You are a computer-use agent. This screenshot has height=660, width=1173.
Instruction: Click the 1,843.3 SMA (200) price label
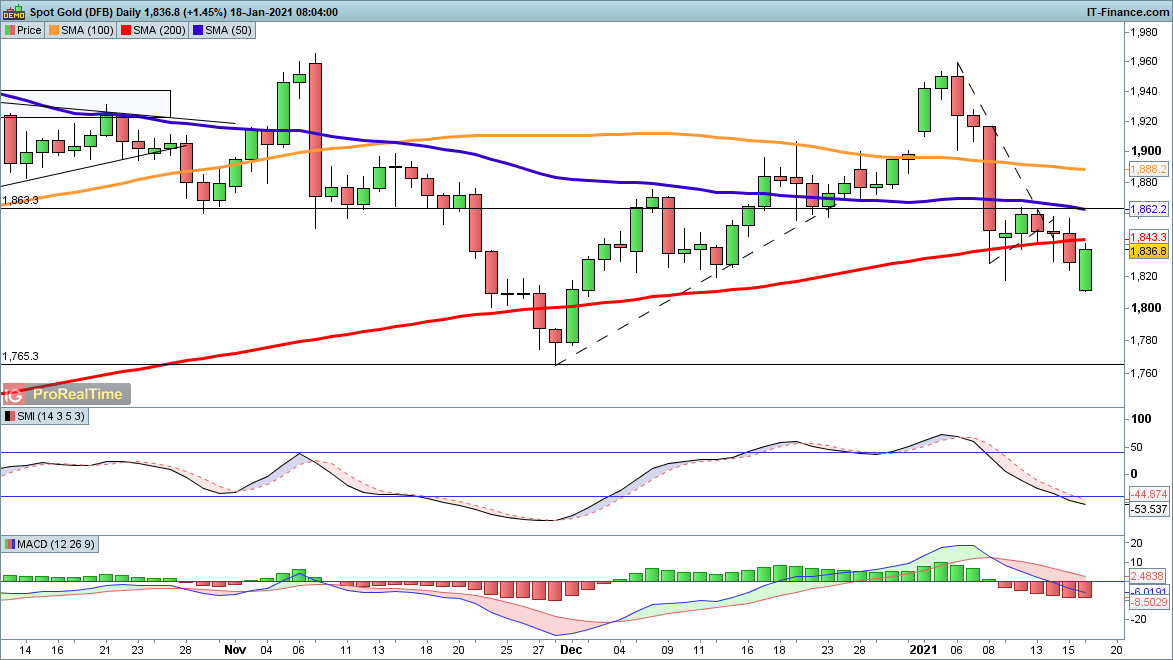pyautogui.click(x=1147, y=237)
